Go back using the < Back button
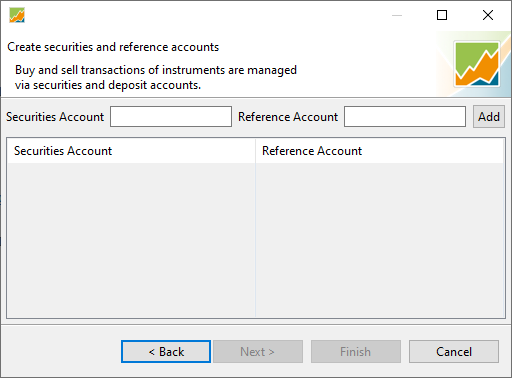This screenshot has width=512, height=378. tap(166, 351)
